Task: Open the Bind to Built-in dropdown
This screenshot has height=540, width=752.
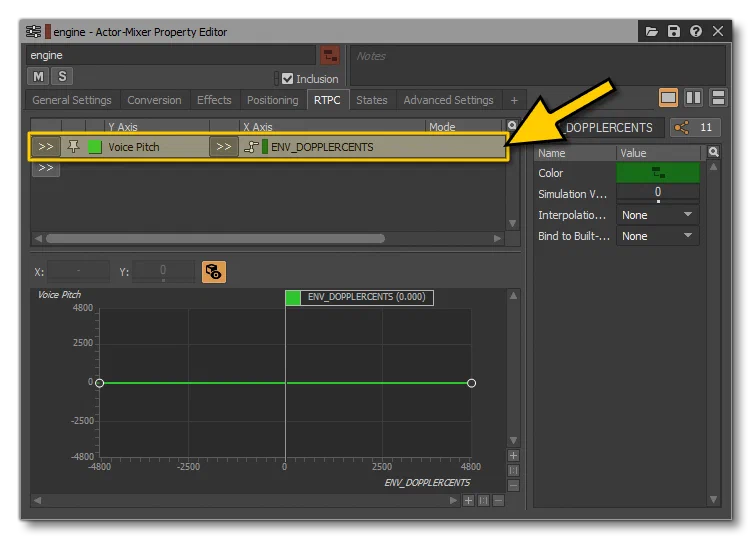Action: point(658,236)
